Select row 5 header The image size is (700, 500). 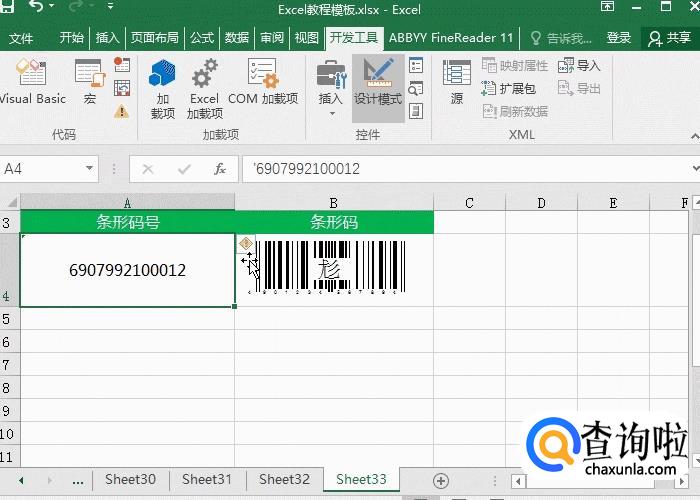[10, 319]
